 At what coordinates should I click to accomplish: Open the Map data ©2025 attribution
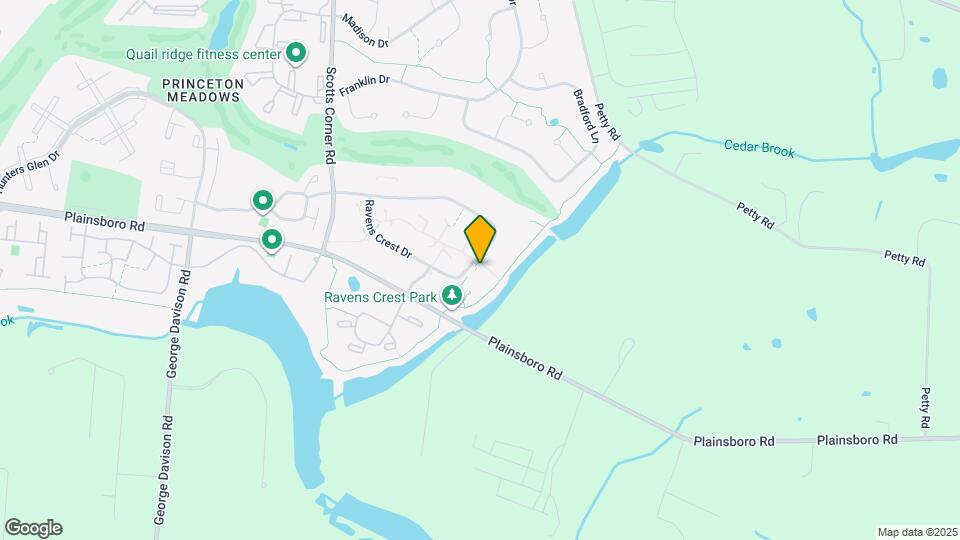click(x=917, y=533)
